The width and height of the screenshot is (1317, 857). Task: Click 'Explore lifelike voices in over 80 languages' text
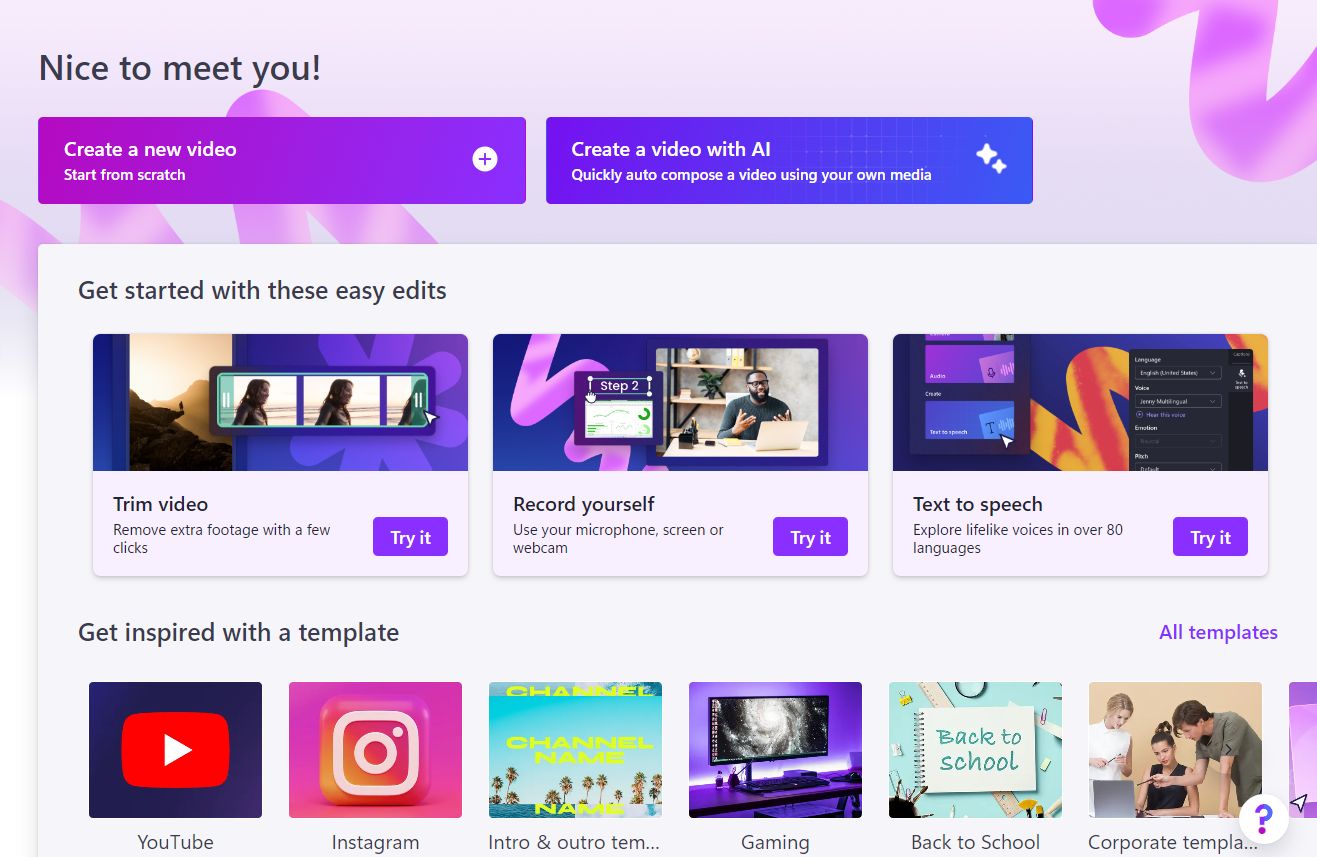pos(1018,539)
